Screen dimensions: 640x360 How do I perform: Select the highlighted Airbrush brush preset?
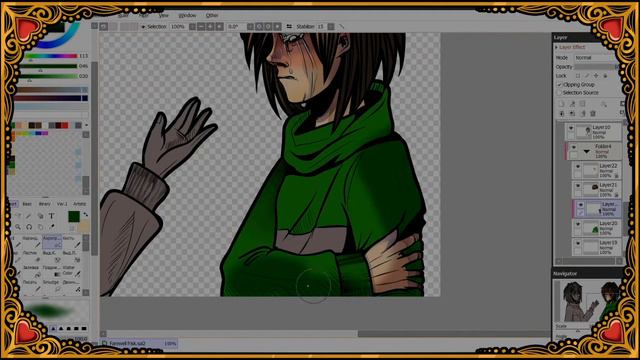coord(52,241)
